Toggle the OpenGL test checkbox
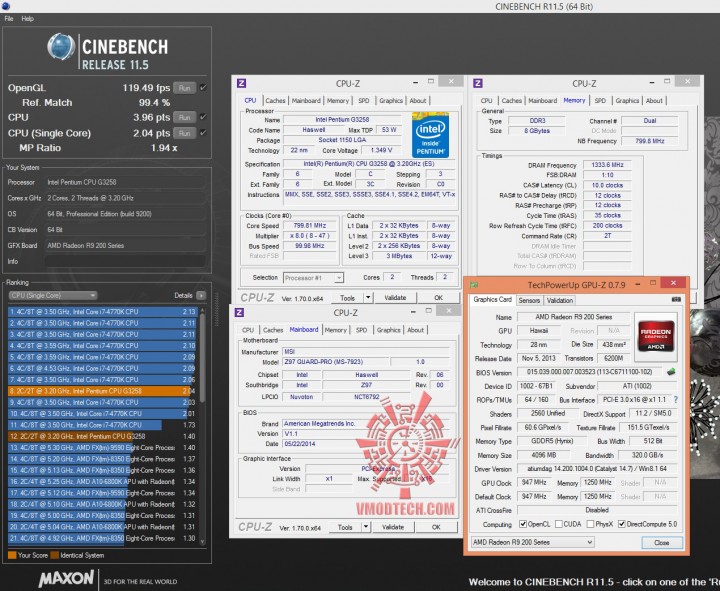 click(x=203, y=87)
